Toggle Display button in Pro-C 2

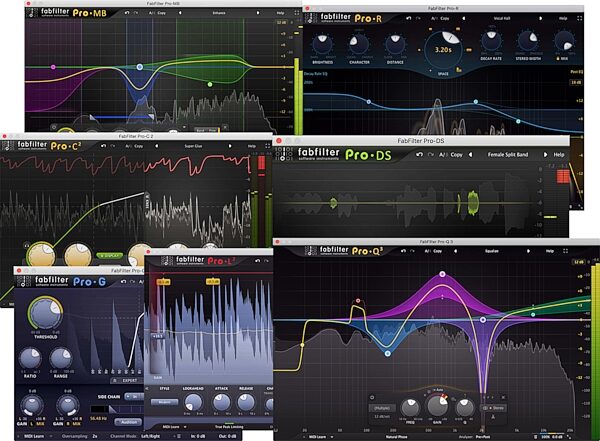pos(110,255)
